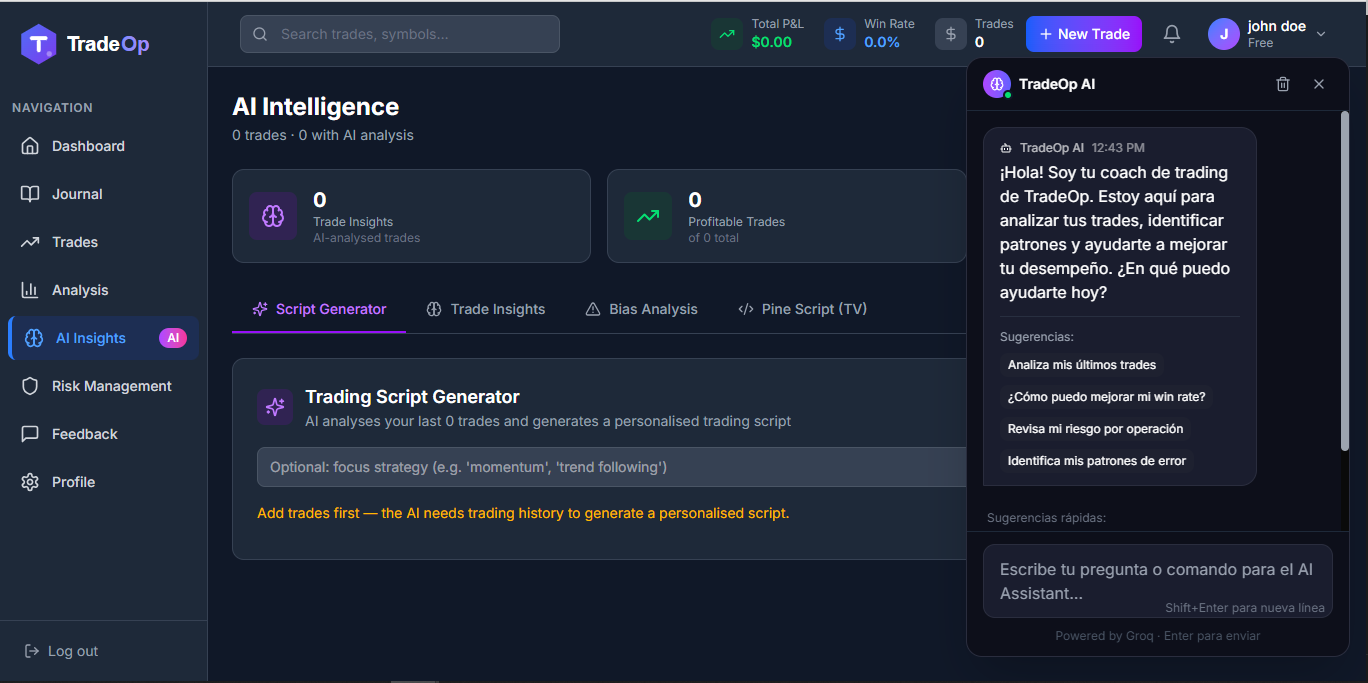Clear chat with the trash icon

coord(1283,84)
